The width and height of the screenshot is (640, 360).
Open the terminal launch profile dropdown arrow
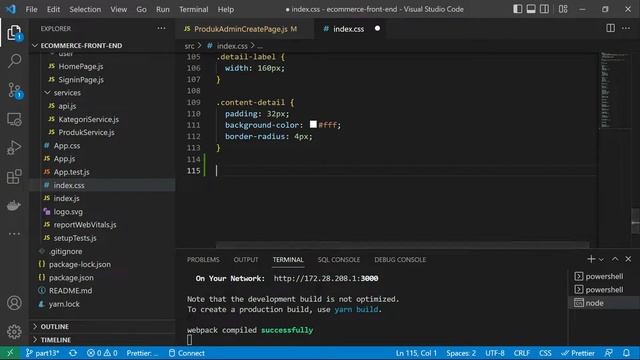point(601,260)
